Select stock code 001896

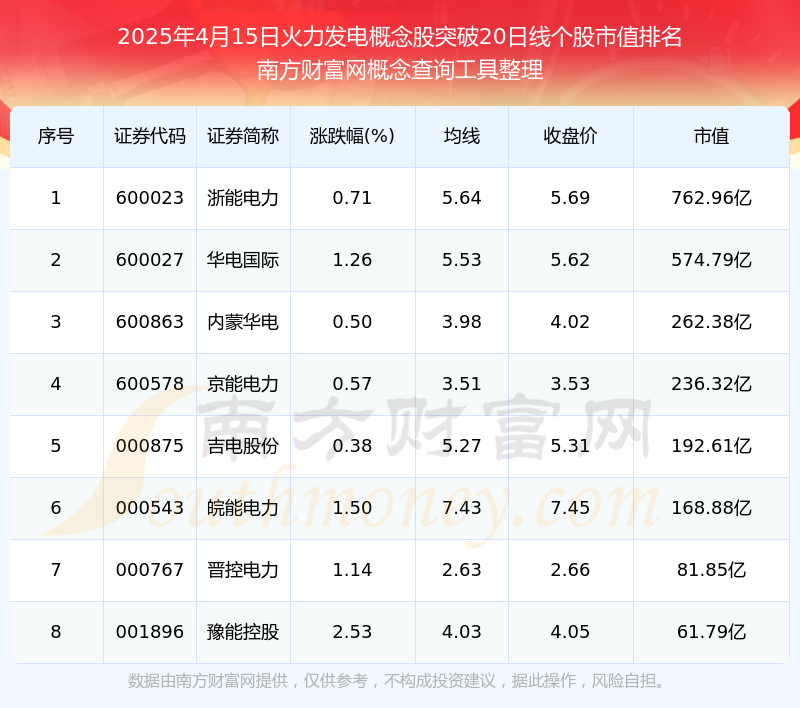149,632
